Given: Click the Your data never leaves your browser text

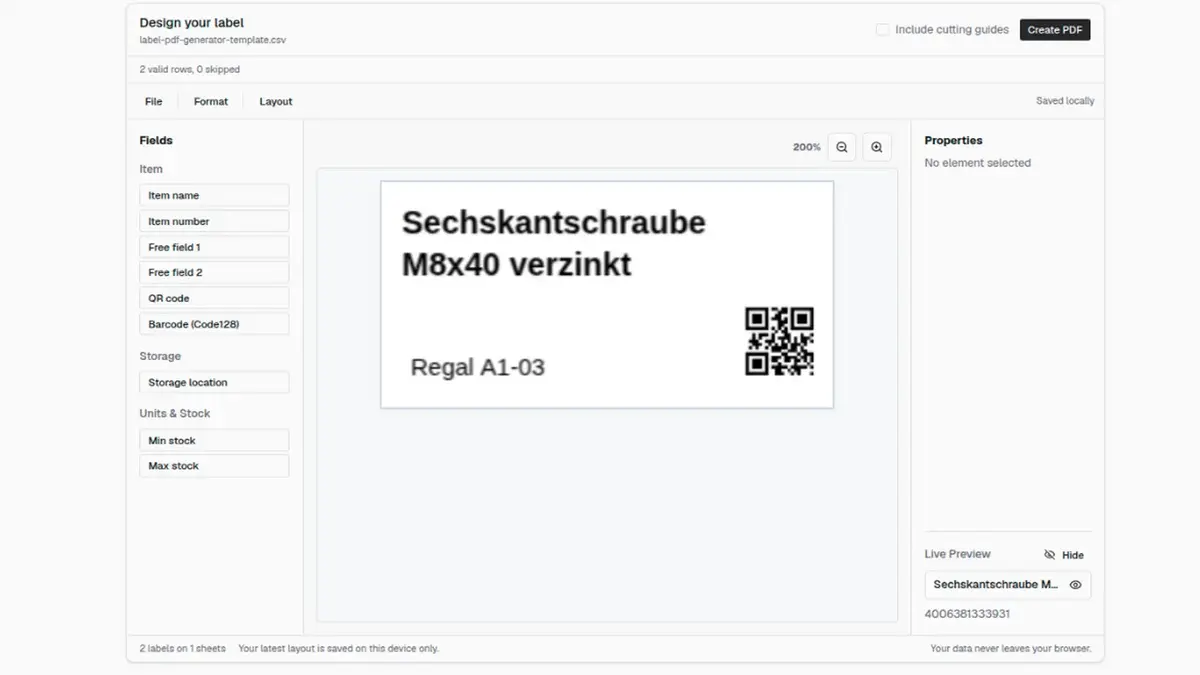Looking at the screenshot, I should tap(1011, 649).
